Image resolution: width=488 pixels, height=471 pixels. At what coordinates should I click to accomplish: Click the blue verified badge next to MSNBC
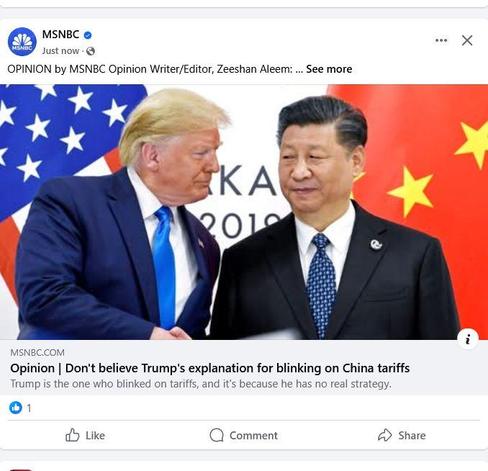click(88, 35)
